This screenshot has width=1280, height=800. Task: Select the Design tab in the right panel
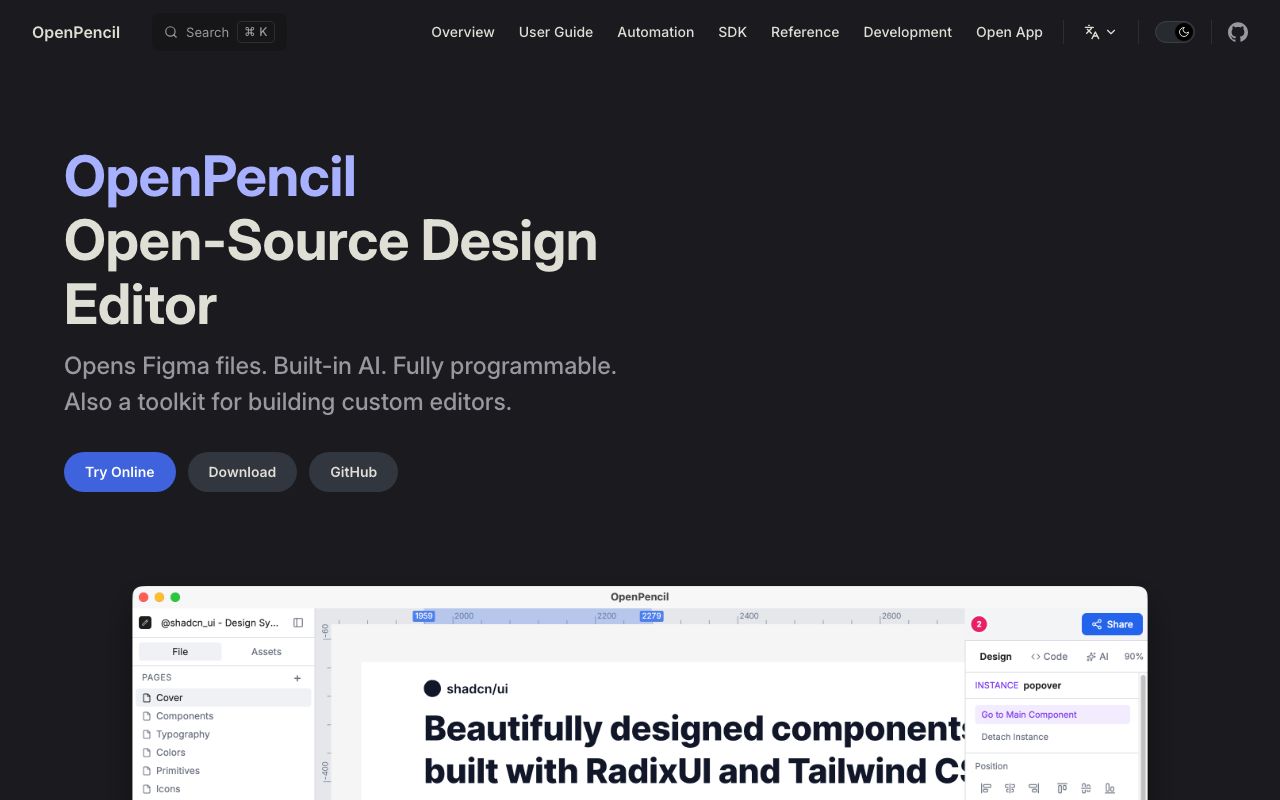pyautogui.click(x=996, y=657)
